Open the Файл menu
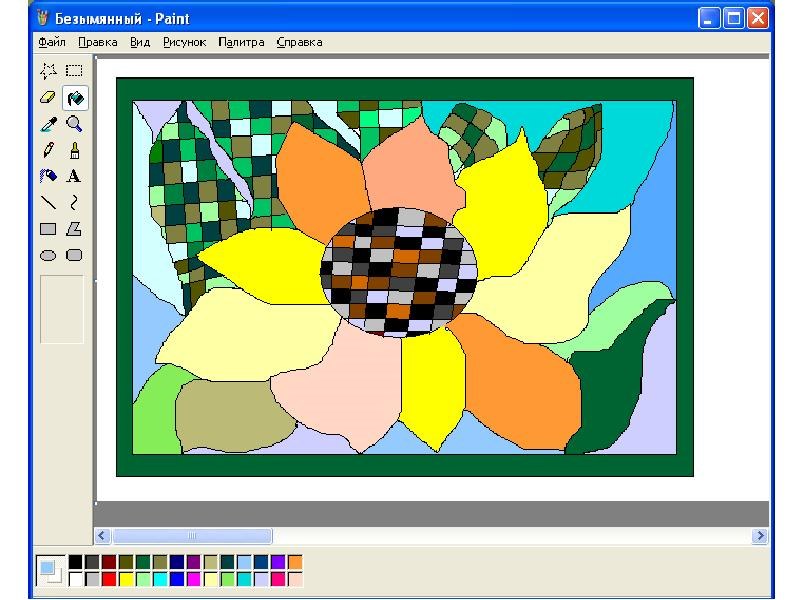The image size is (800, 600). (52, 42)
